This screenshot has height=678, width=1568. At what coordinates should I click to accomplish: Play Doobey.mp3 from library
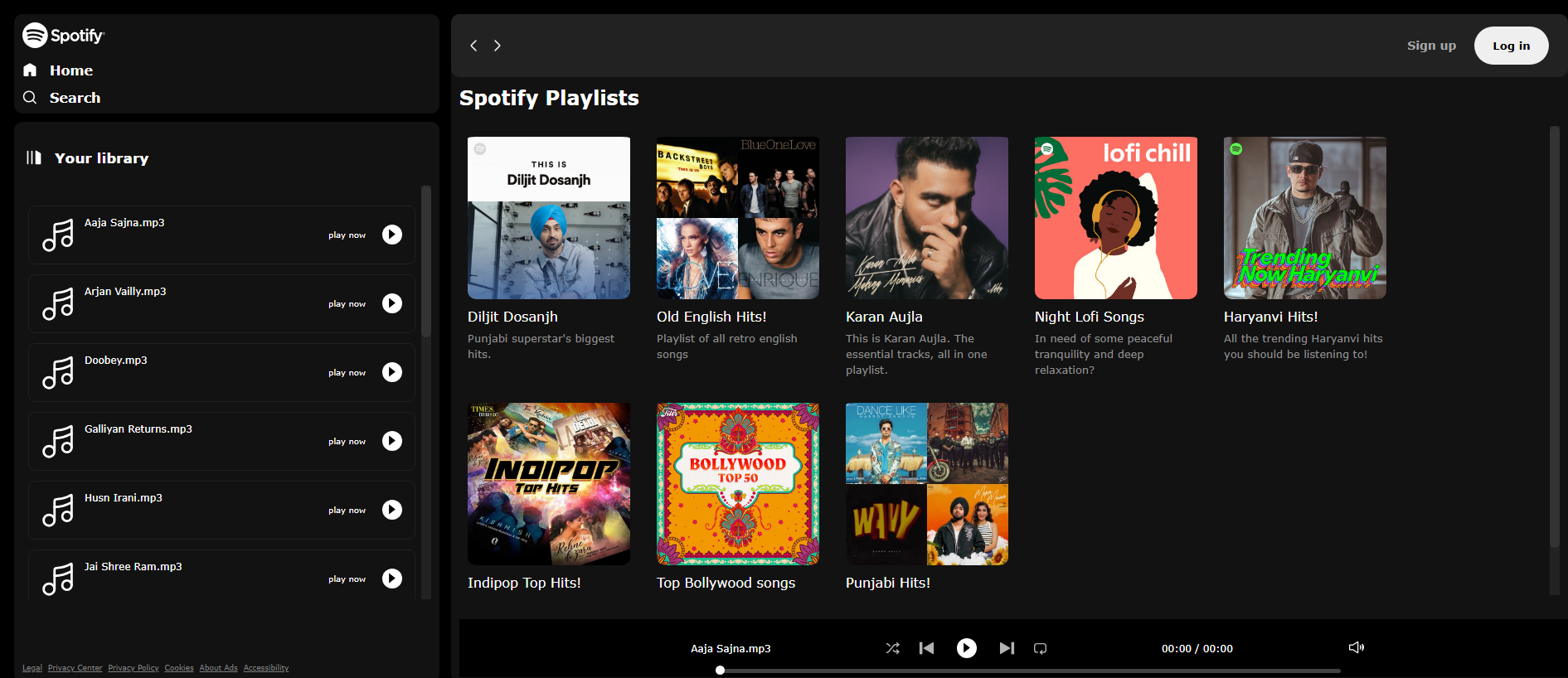pyautogui.click(x=392, y=372)
